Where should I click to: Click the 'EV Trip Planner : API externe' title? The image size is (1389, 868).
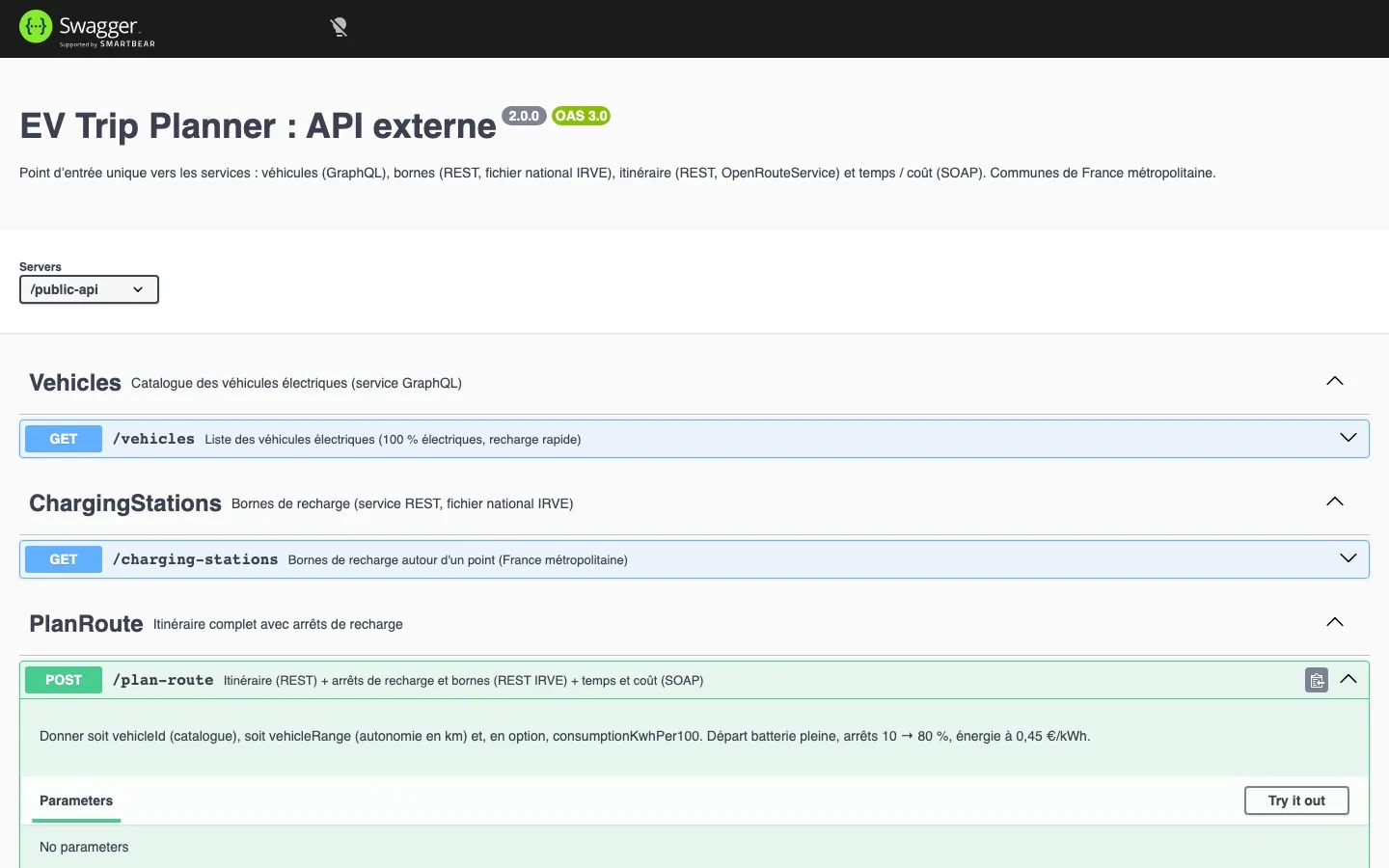[258, 126]
